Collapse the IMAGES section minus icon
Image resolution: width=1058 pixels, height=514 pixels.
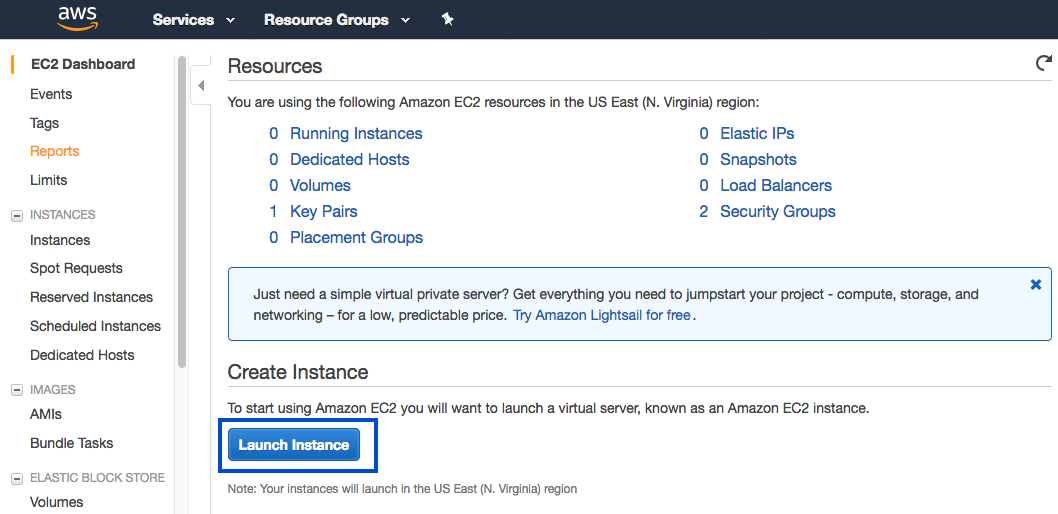(x=17, y=391)
